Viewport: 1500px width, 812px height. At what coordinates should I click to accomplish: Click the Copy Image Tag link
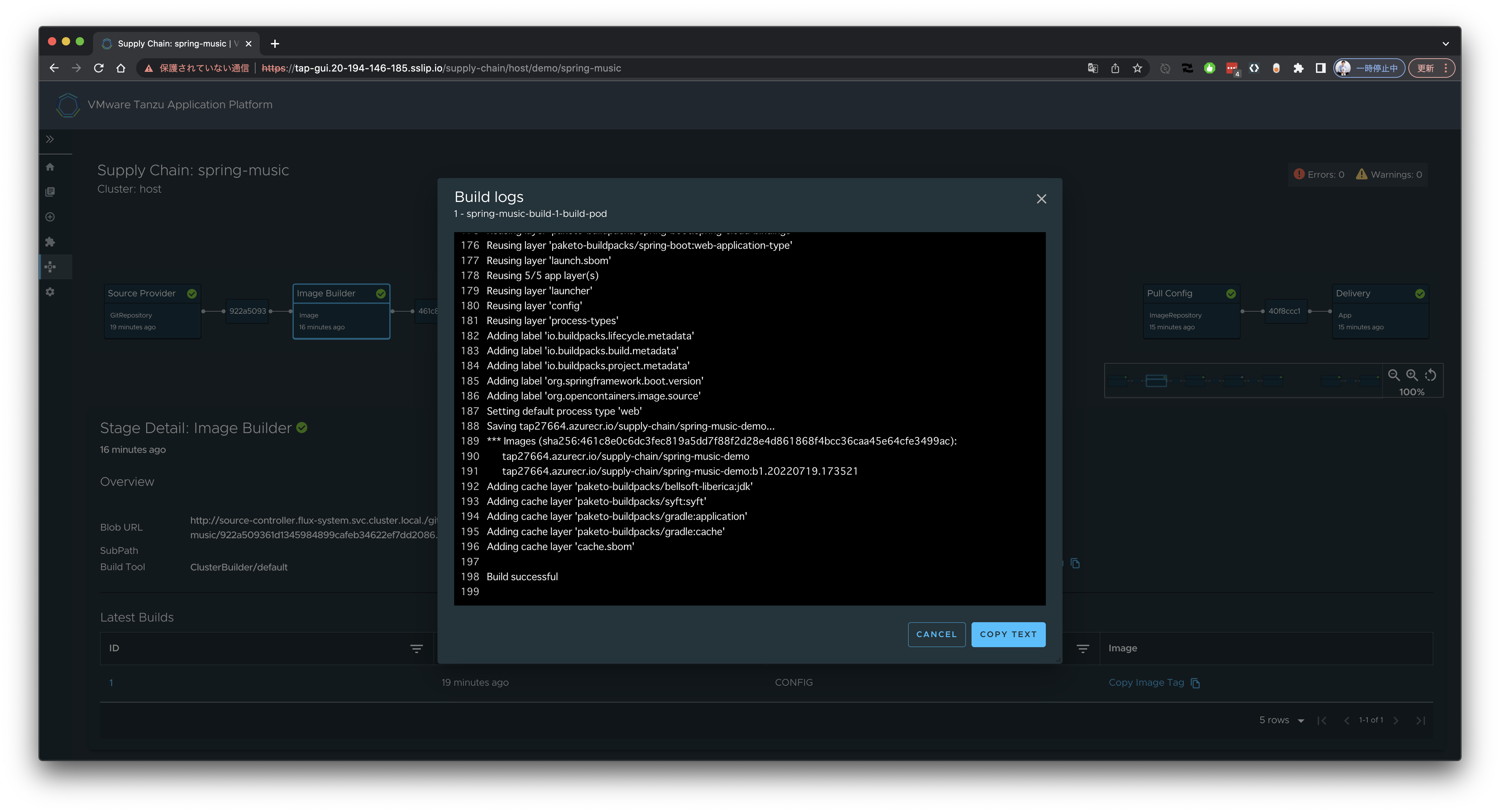(1146, 683)
